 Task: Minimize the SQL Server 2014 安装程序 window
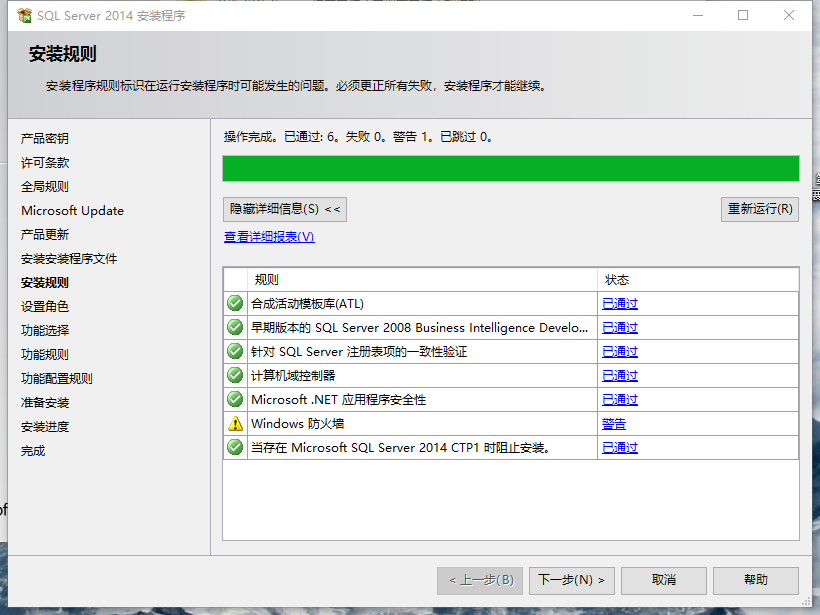click(698, 16)
